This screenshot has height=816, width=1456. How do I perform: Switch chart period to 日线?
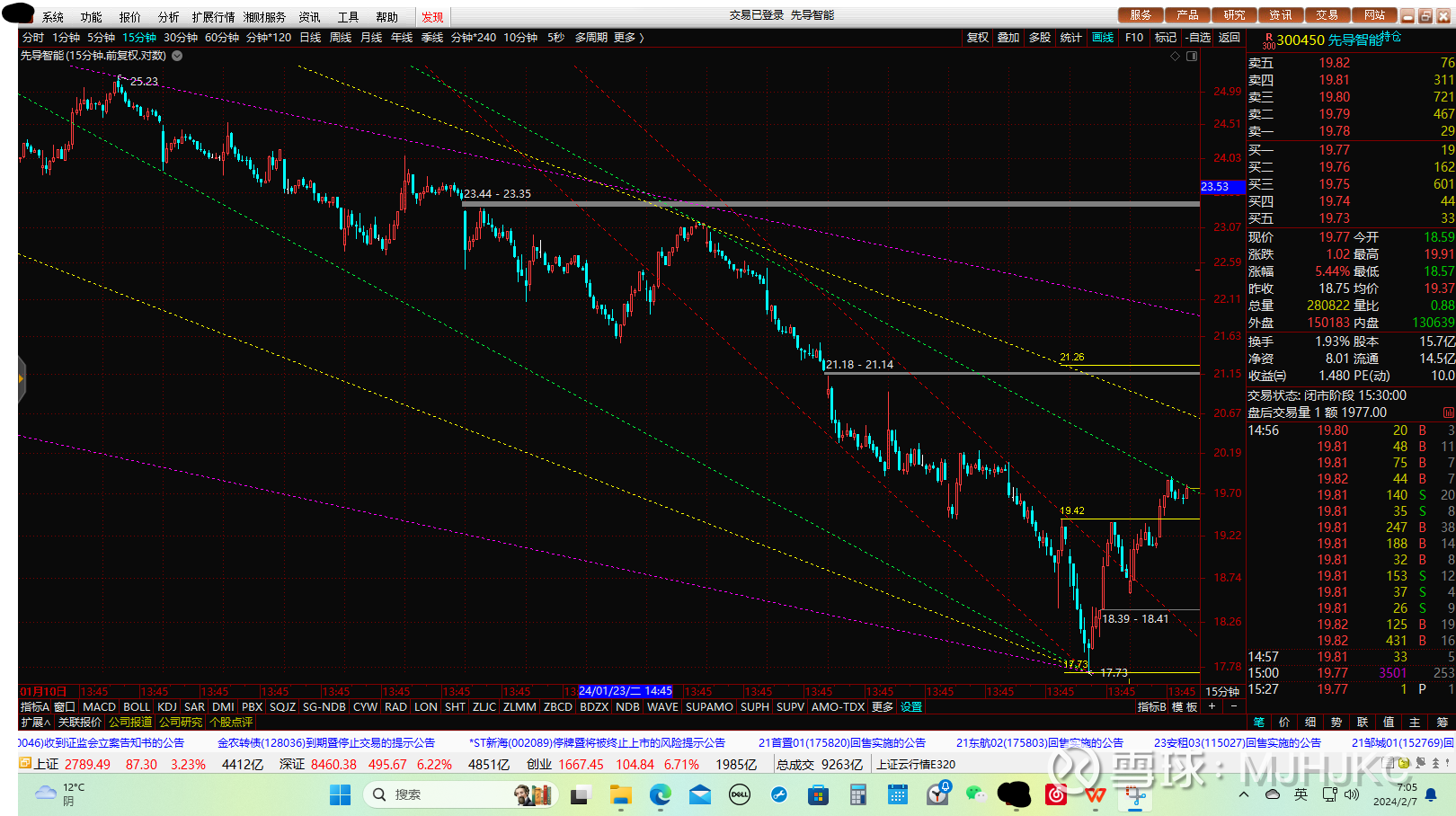[310, 38]
